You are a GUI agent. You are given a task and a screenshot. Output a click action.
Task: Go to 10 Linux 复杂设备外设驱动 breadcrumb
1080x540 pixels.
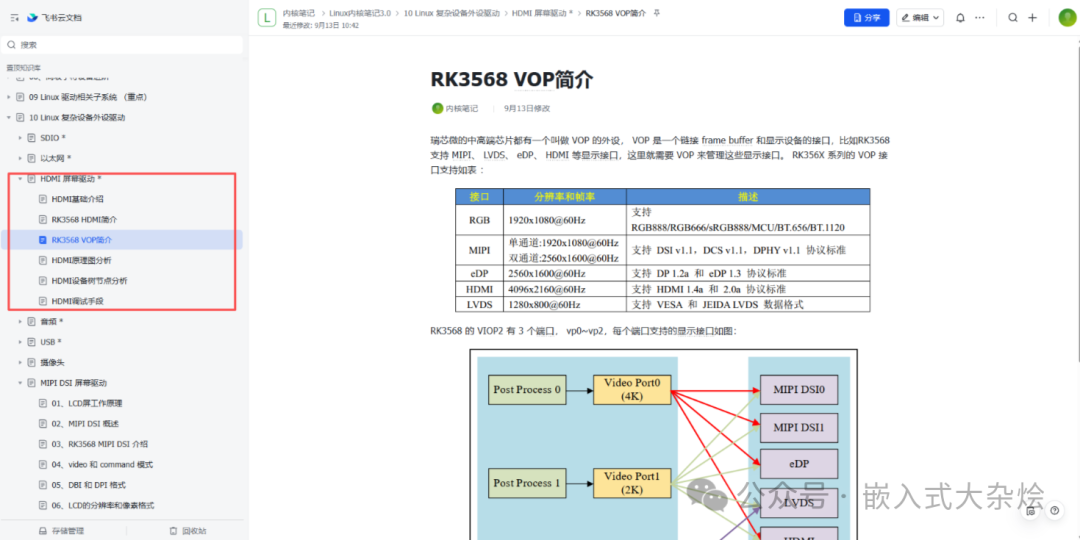452,12
